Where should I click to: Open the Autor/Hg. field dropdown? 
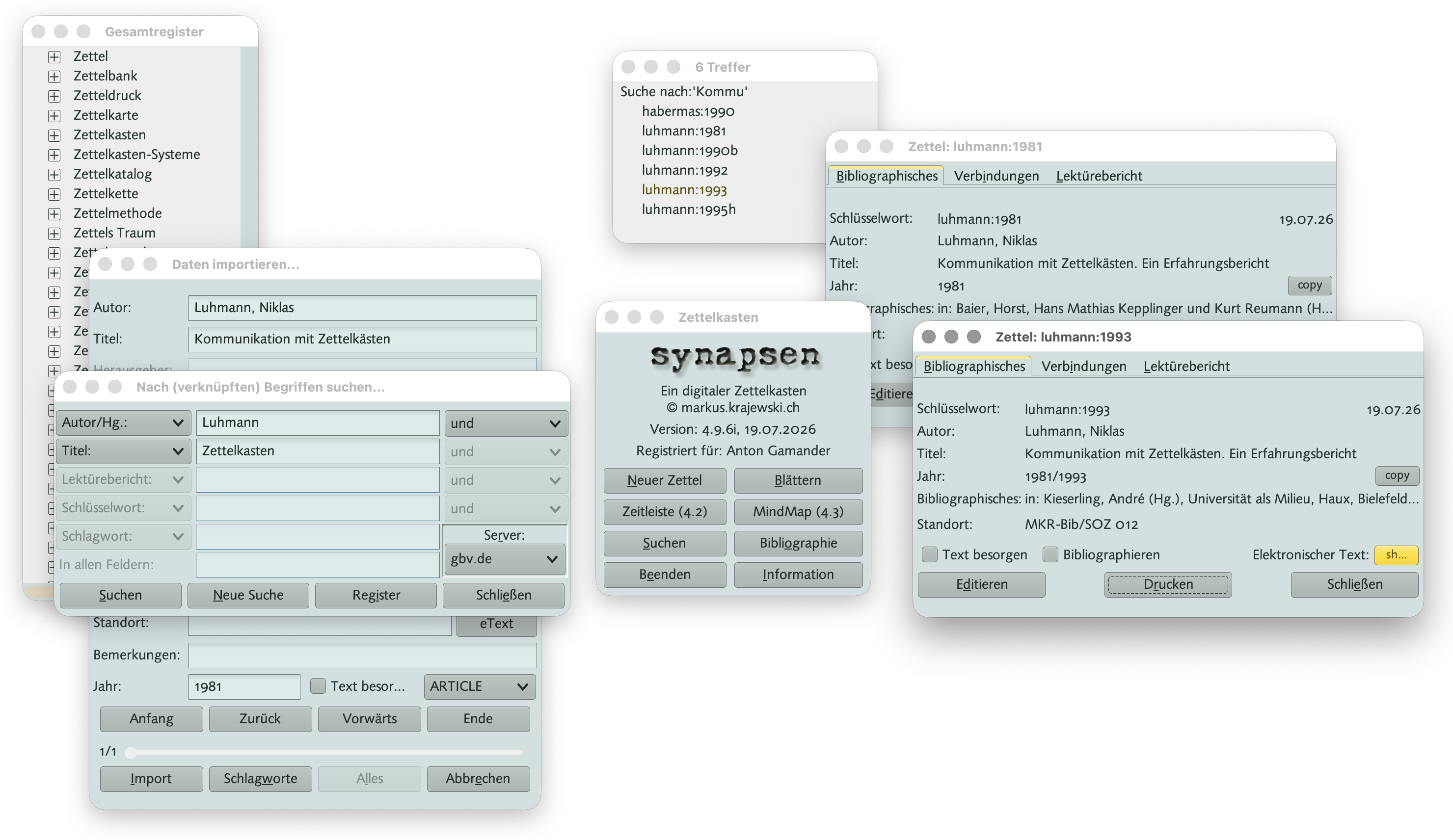[x=123, y=423]
